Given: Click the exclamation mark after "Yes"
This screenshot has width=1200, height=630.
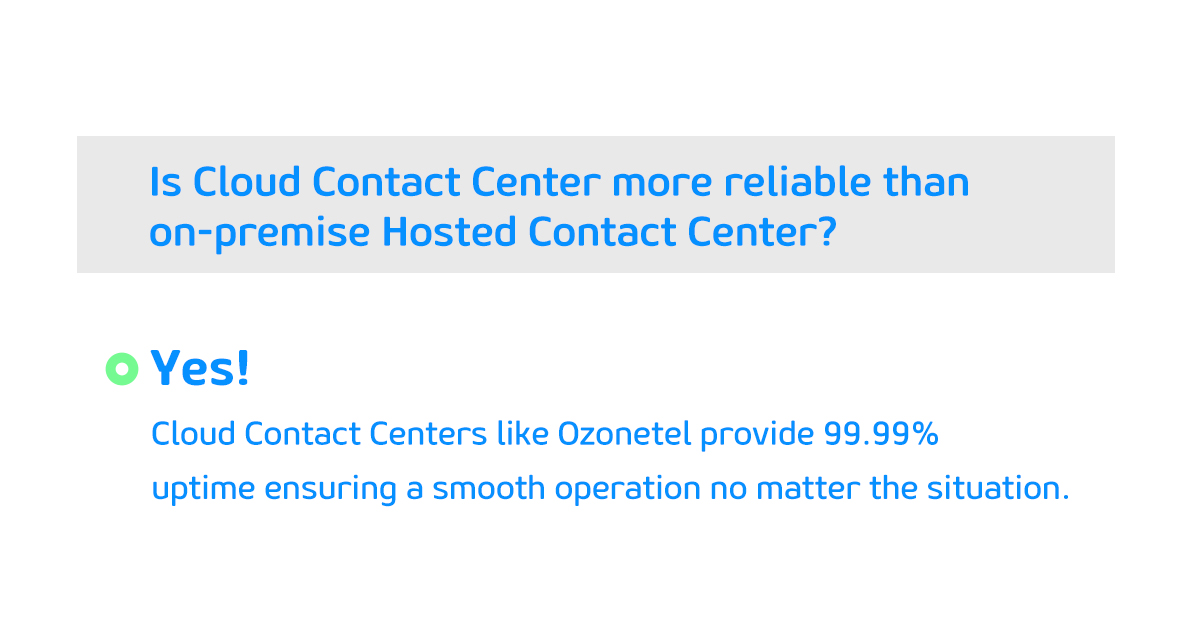Looking at the screenshot, I should pyautogui.click(x=242, y=369).
